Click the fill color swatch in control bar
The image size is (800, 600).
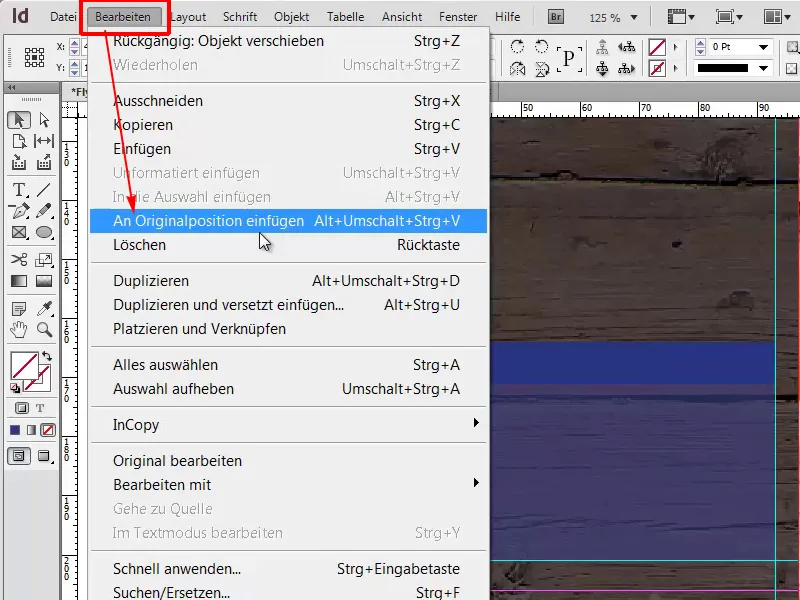[657, 47]
